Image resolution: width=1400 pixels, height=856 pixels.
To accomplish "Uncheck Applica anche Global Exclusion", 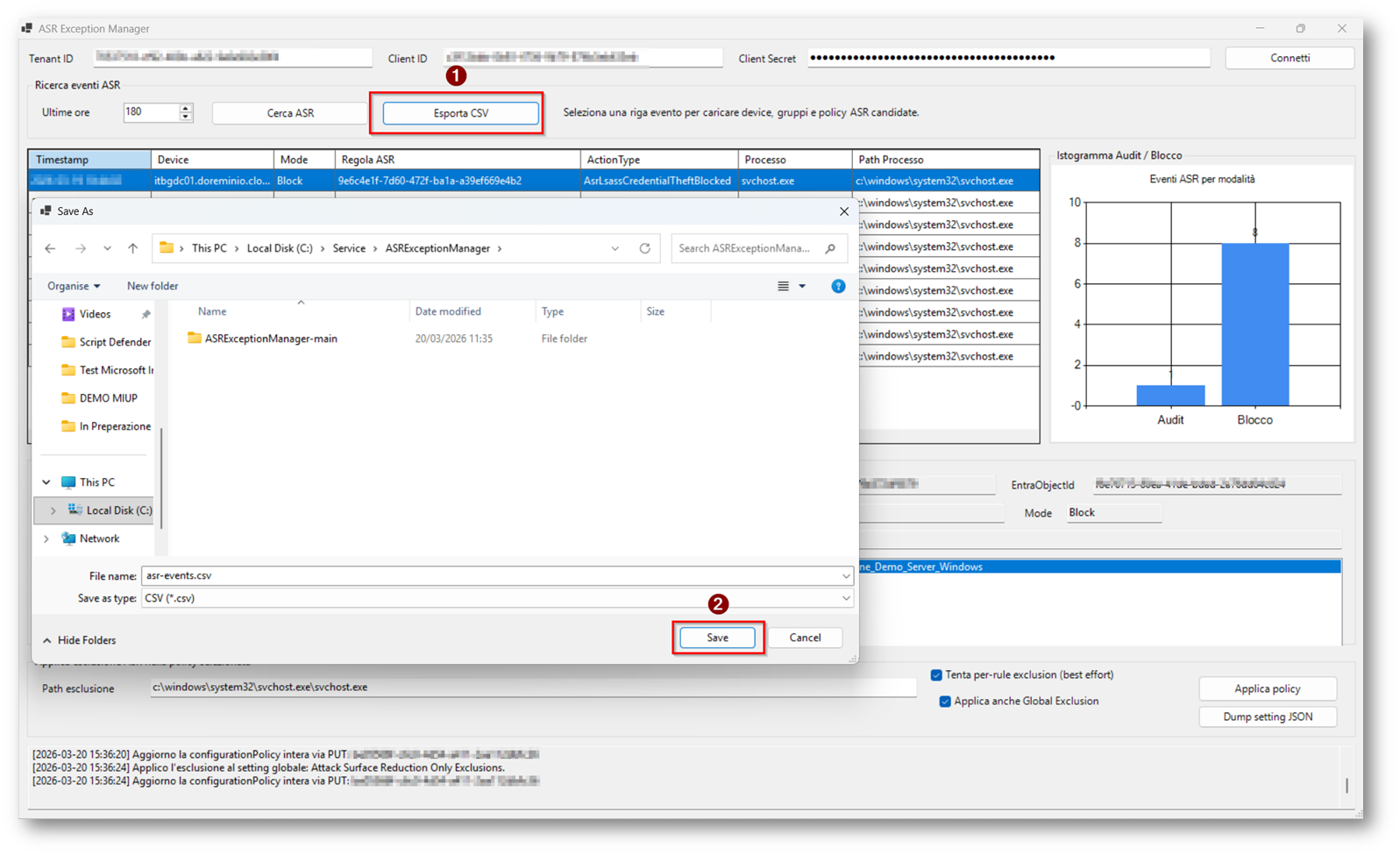I will click(945, 702).
